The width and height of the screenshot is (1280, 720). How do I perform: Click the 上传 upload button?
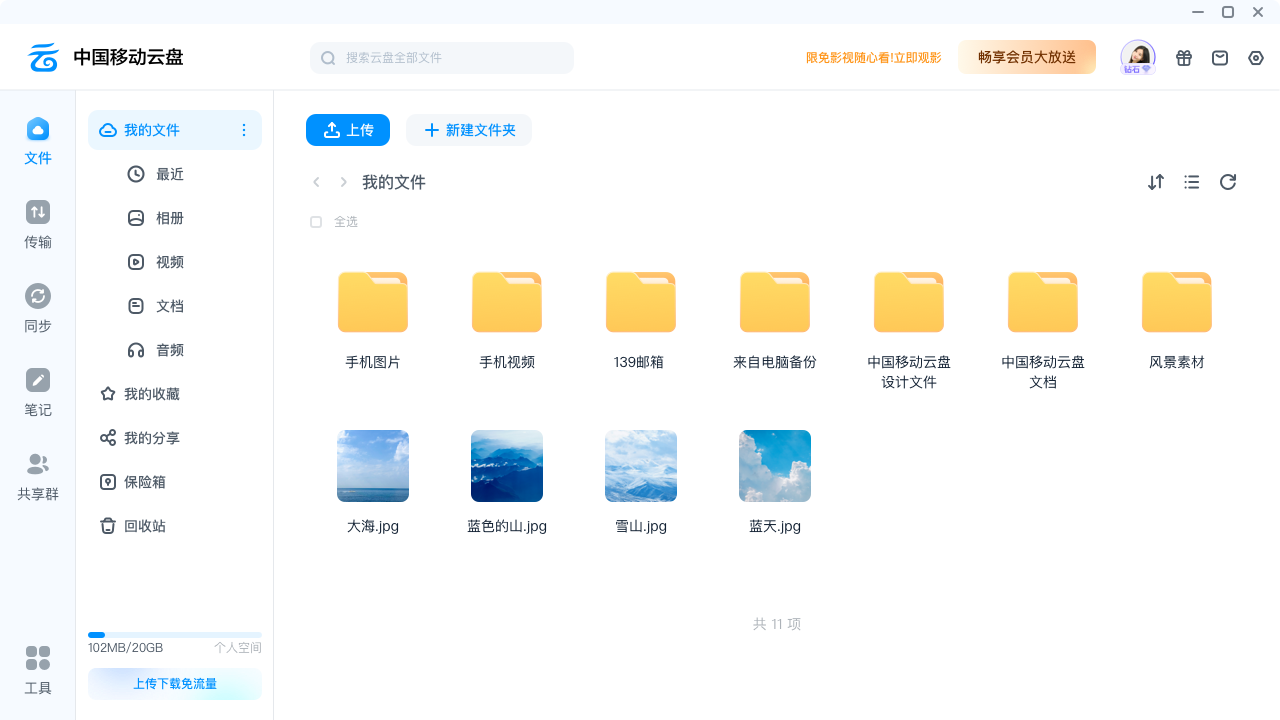(x=348, y=130)
